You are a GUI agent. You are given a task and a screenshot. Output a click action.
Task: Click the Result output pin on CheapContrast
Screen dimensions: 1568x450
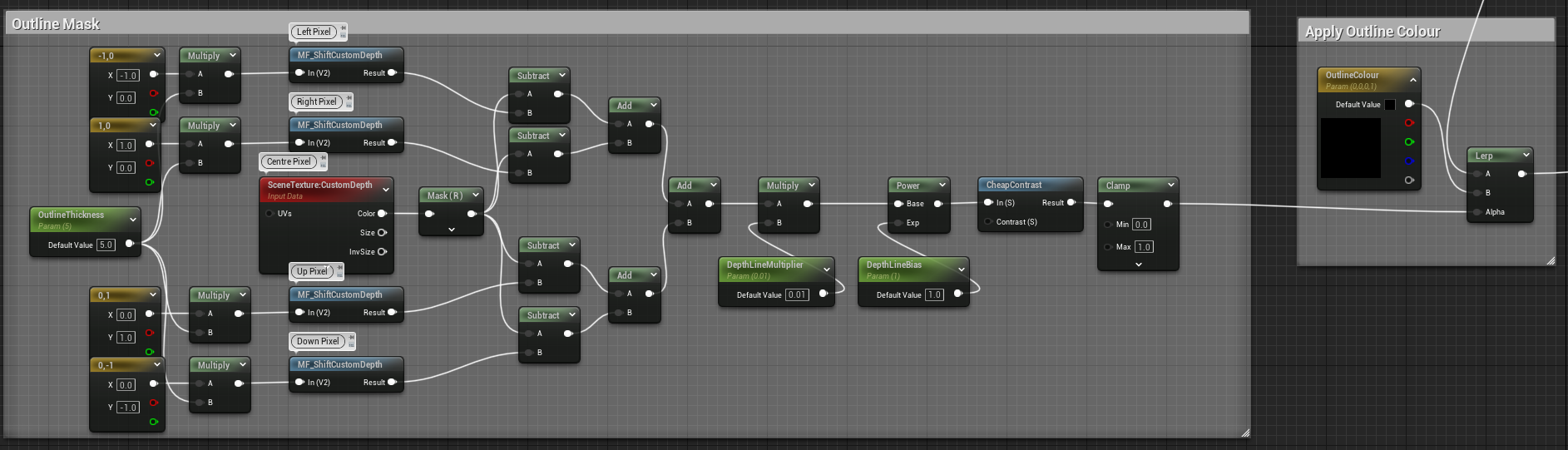(1071, 203)
